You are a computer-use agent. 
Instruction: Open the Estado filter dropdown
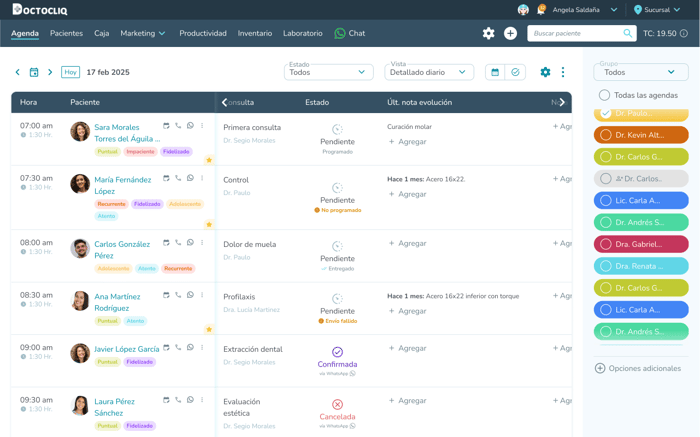(x=329, y=72)
